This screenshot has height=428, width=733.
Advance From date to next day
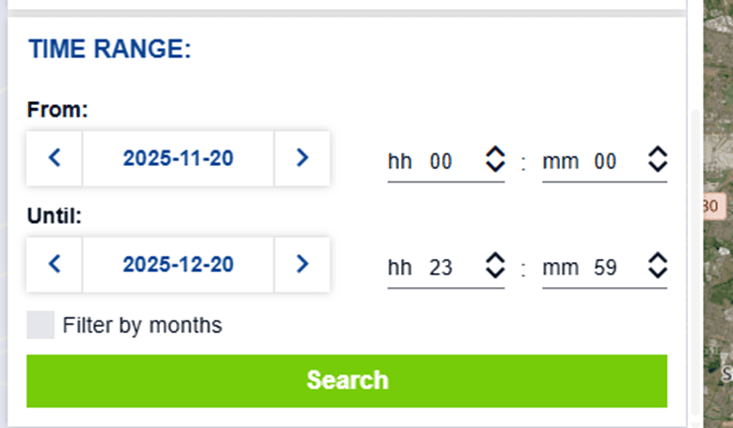tap(302, 158)
